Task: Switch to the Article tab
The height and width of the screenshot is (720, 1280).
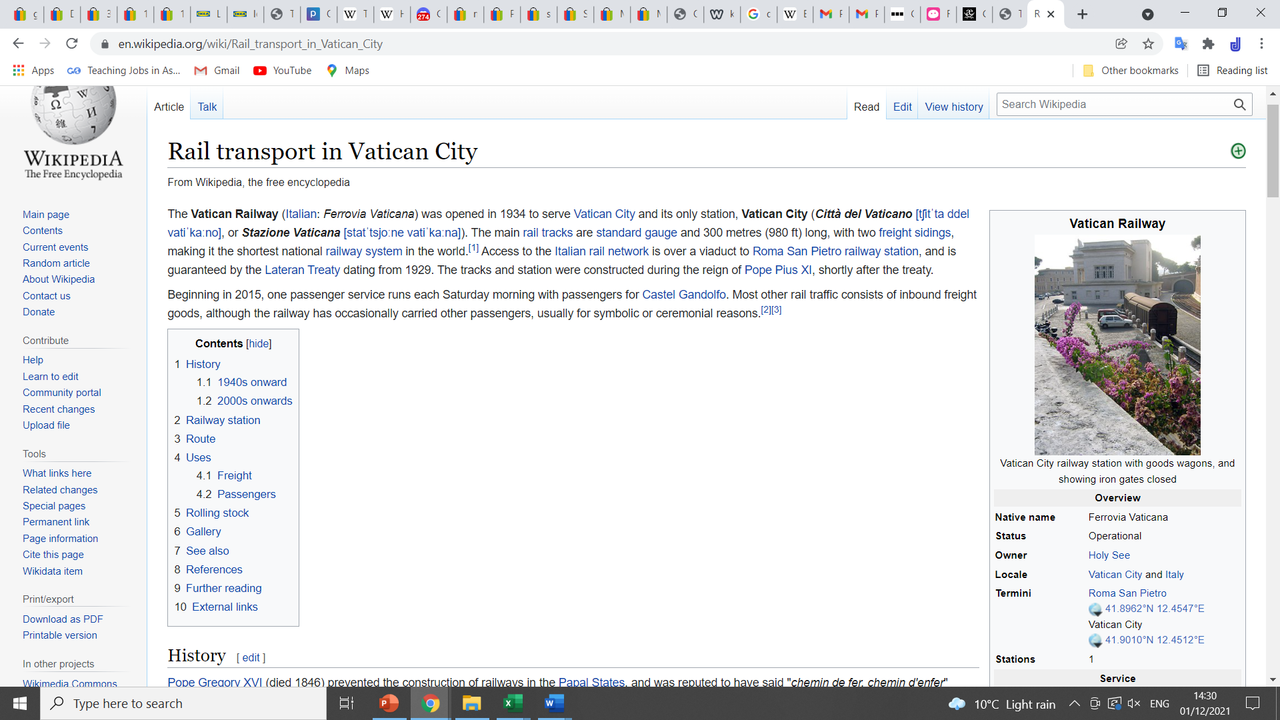Action: [x=169, y=107]
